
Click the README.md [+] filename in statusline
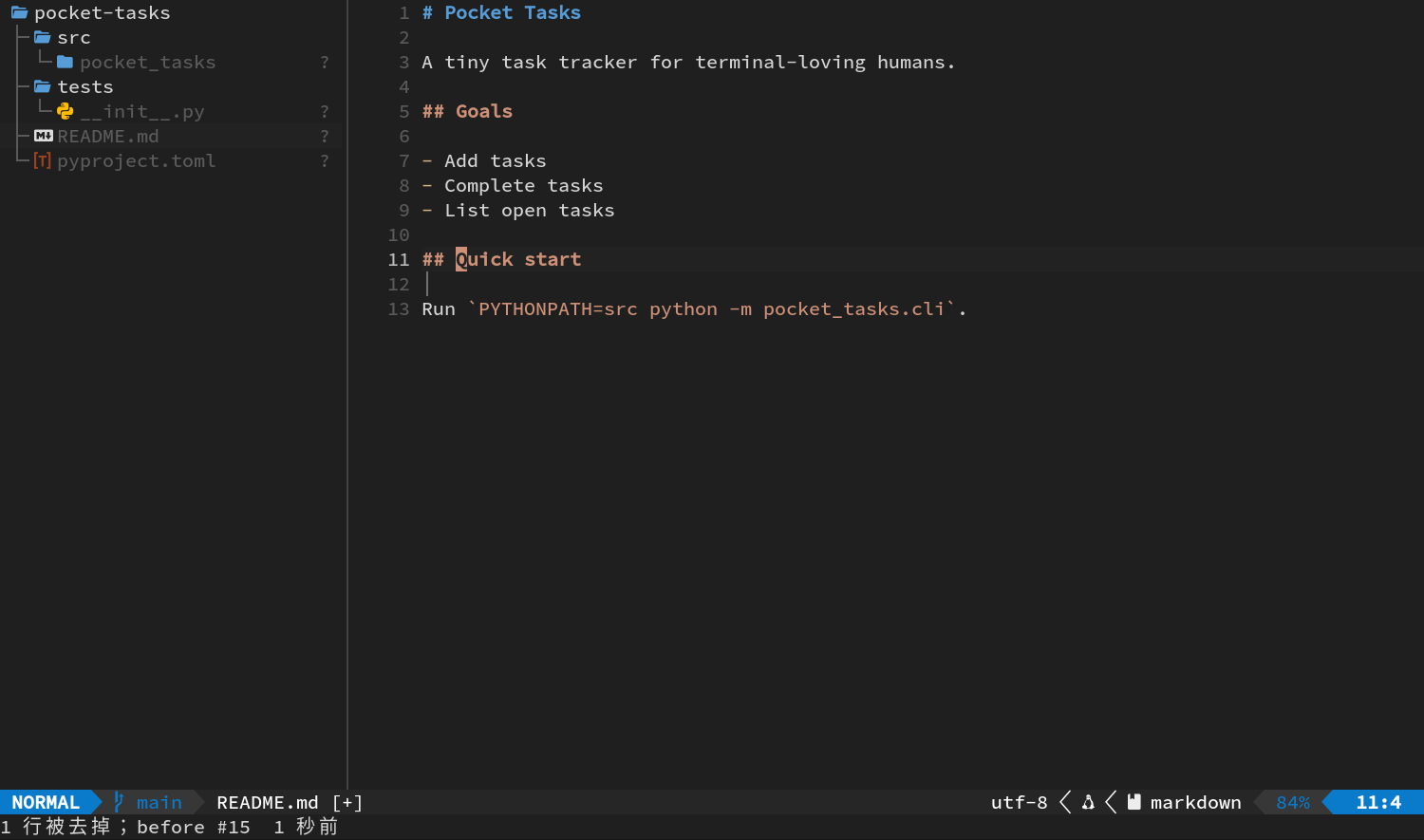click(x=290, y=803)
